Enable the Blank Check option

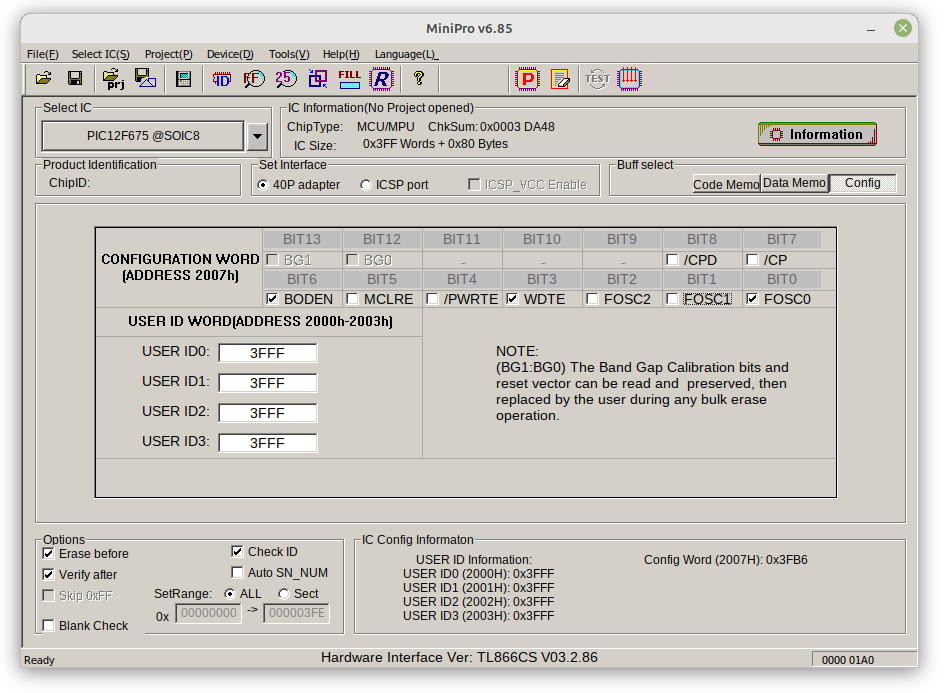[48, 625]
